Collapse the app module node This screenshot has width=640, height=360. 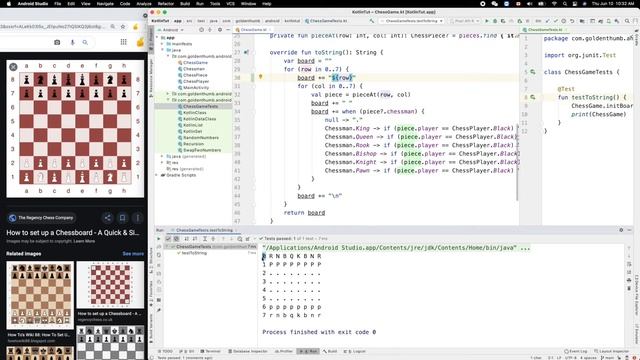tap(158, 38)
